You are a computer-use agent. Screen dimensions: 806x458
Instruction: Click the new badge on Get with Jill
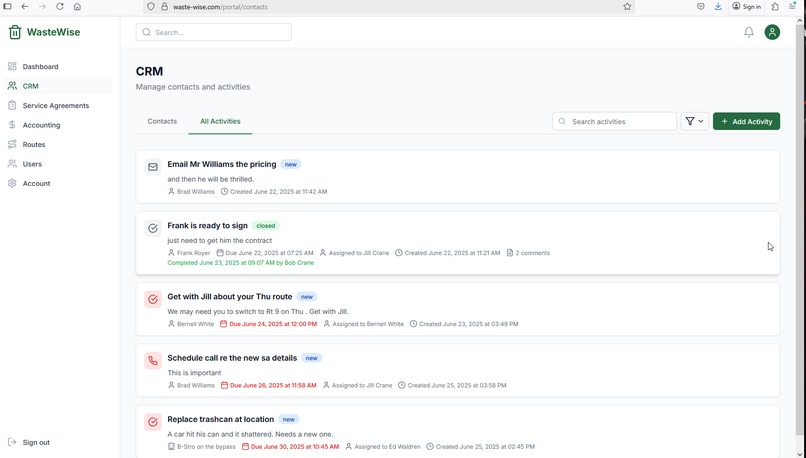pos(307,297)
